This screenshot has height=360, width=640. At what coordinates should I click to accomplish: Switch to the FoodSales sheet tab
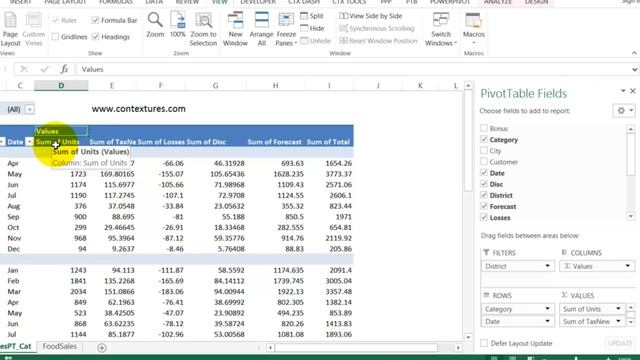[x=60, y=346]
